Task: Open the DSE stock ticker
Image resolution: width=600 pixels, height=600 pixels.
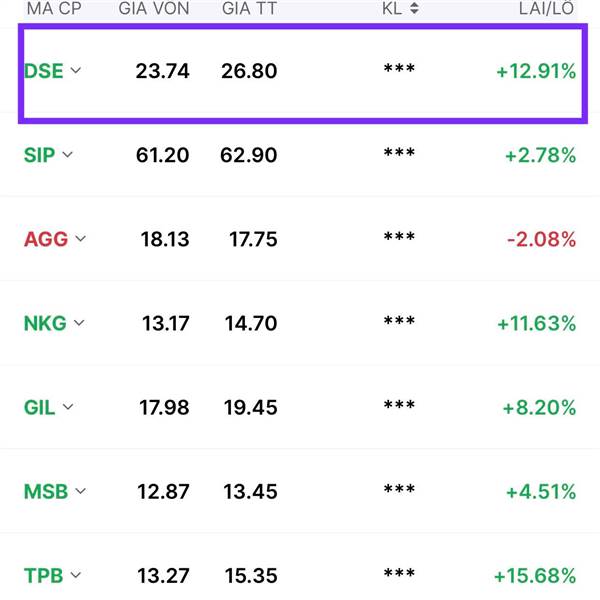Action: tap(44, 71)
